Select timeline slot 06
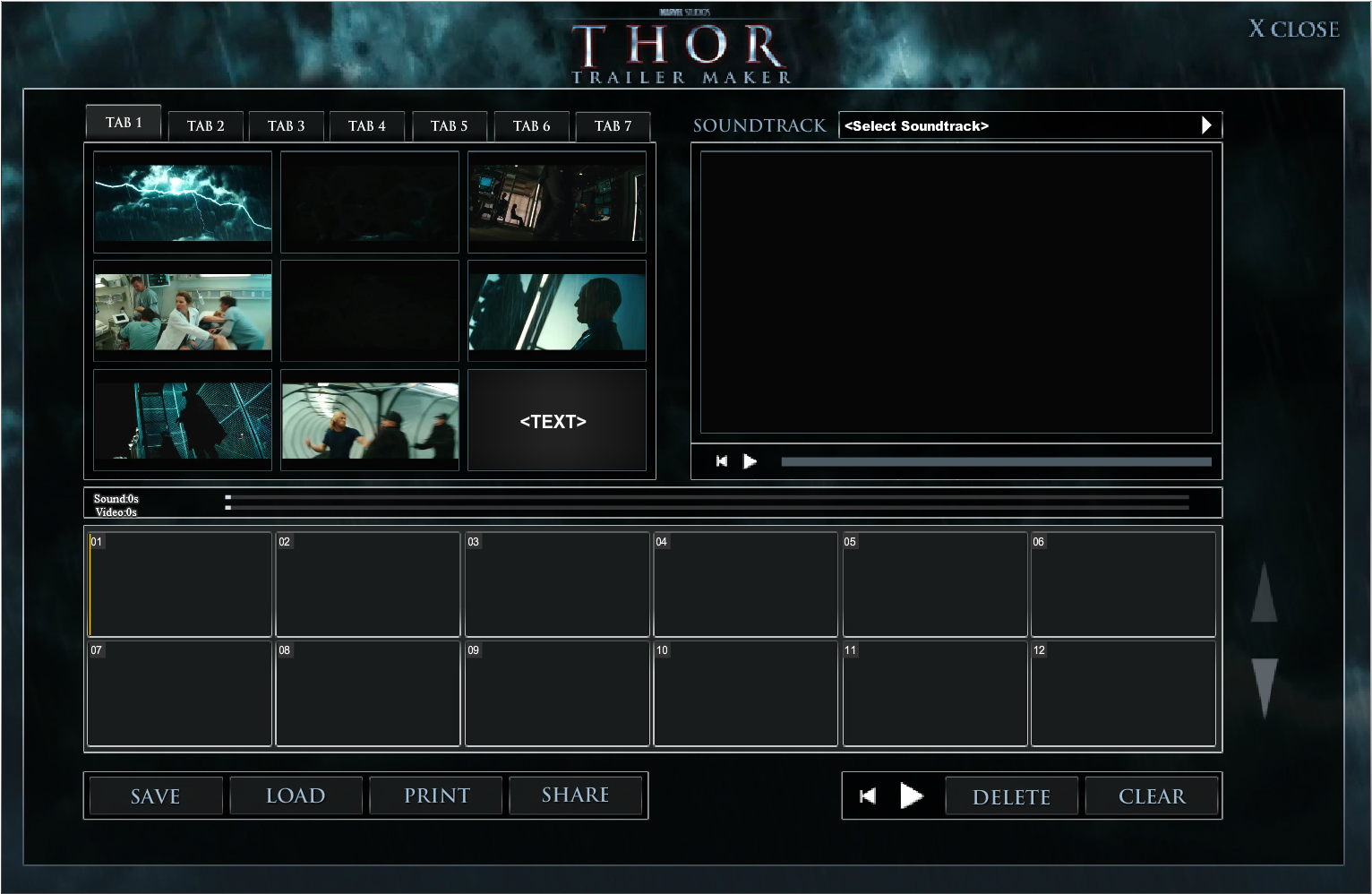Image resolution: width=1372 pixels, height=894 pixels. click(1123, 585)
